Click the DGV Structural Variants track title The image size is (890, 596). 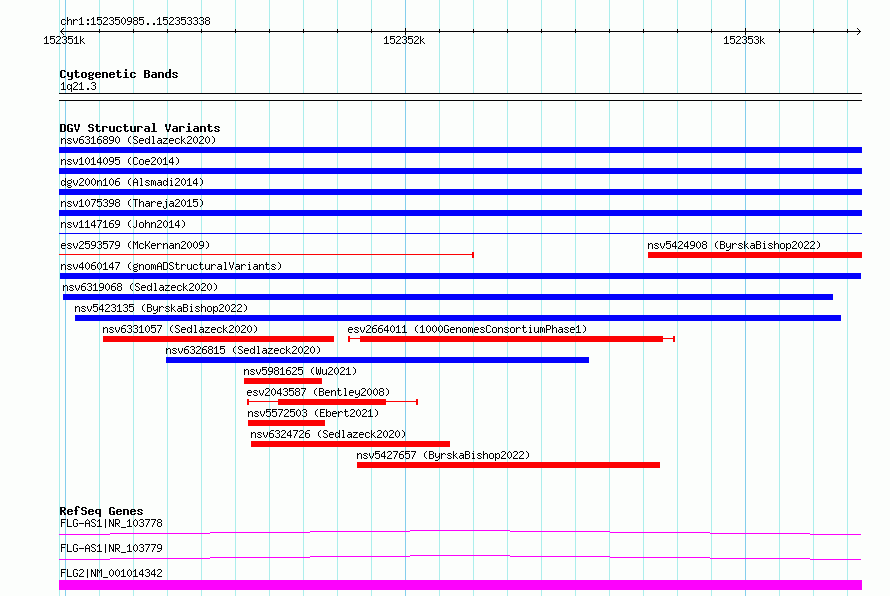[140, 128]
